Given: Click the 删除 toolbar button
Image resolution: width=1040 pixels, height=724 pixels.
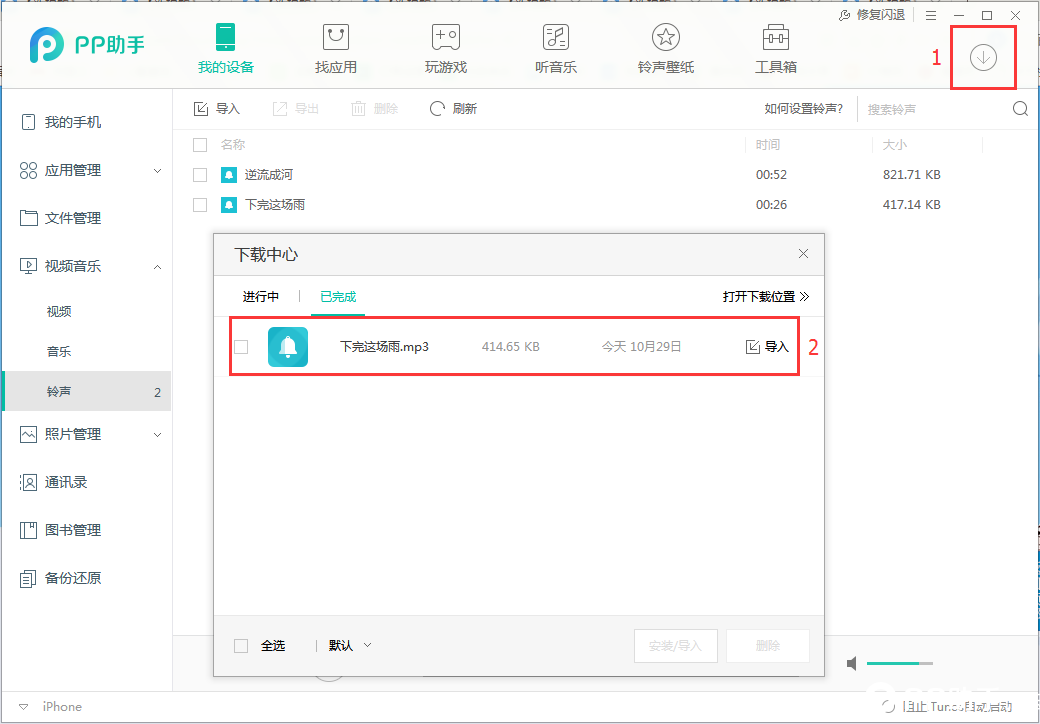Looking at the screenshot, I should point(375,109).
